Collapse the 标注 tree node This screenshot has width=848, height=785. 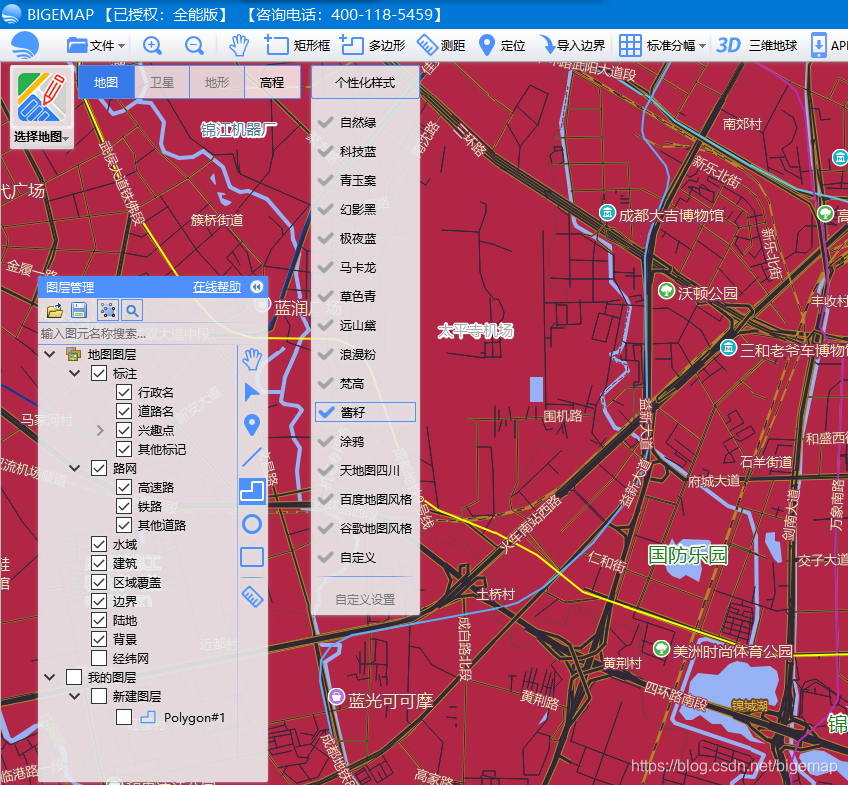(75, 374)
